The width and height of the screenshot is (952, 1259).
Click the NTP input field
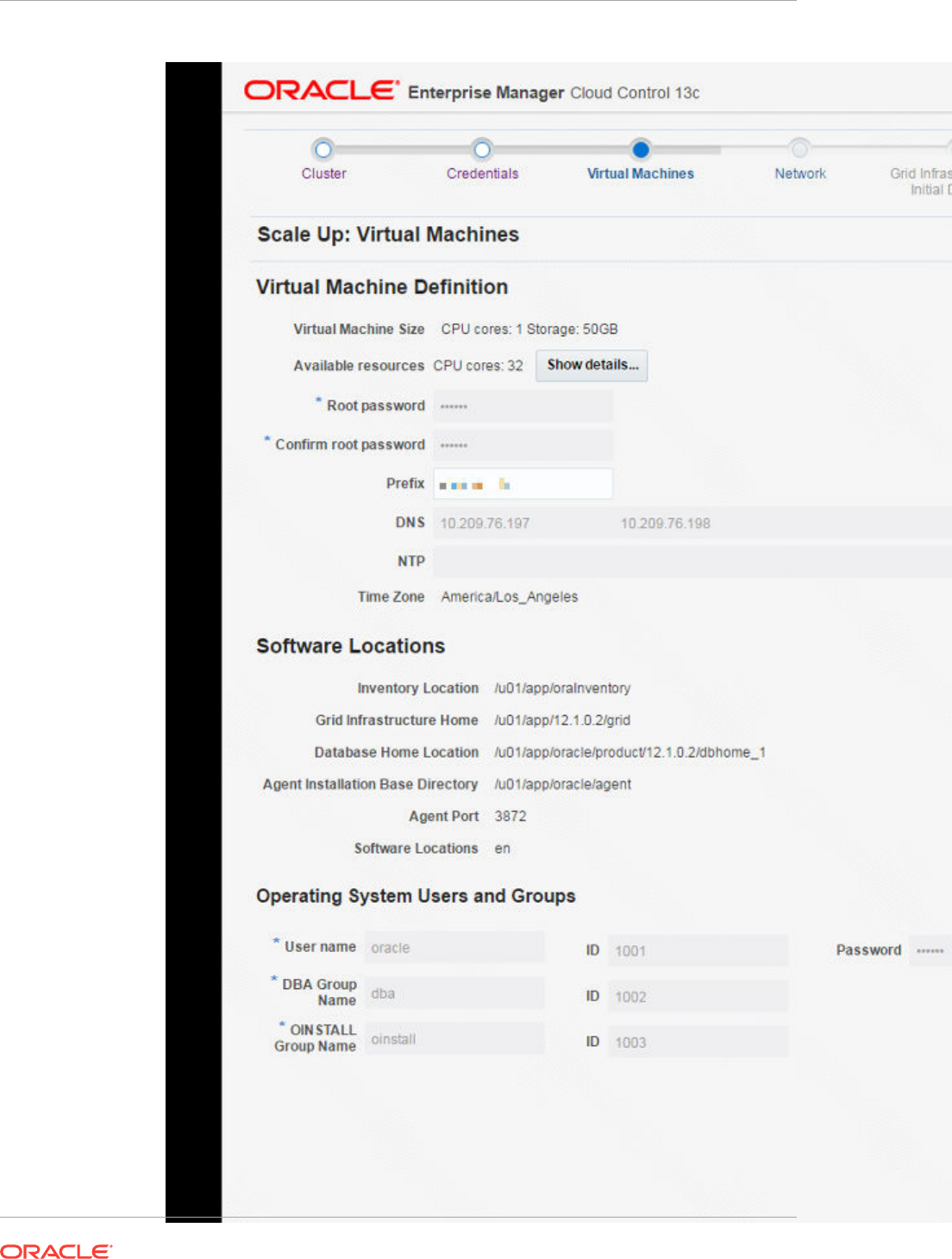pyautogui.click(x=692, y=561)
